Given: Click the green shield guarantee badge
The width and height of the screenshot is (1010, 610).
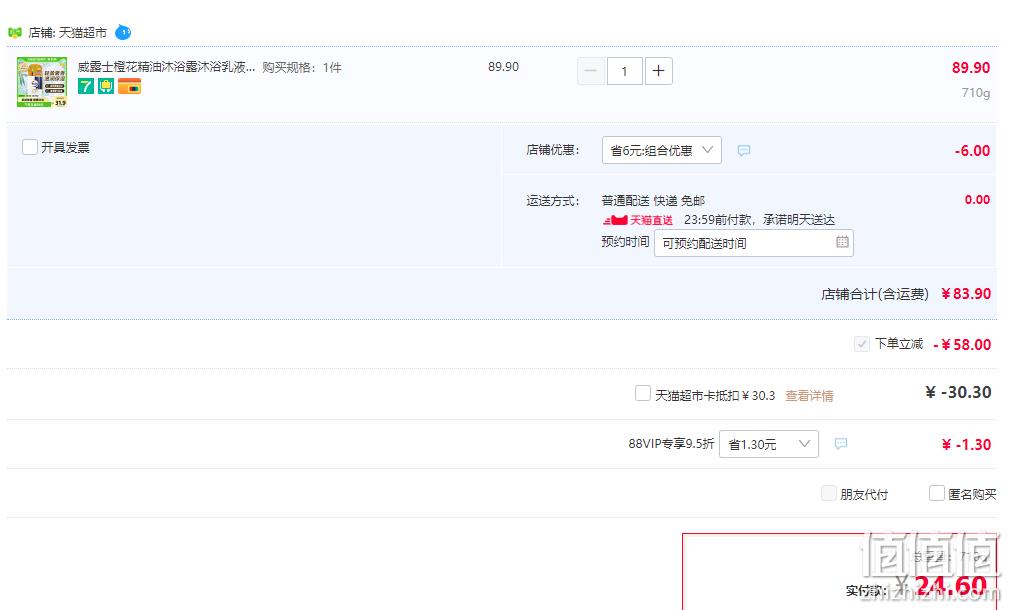Looking at the screenshot, I should pos(106,86).
